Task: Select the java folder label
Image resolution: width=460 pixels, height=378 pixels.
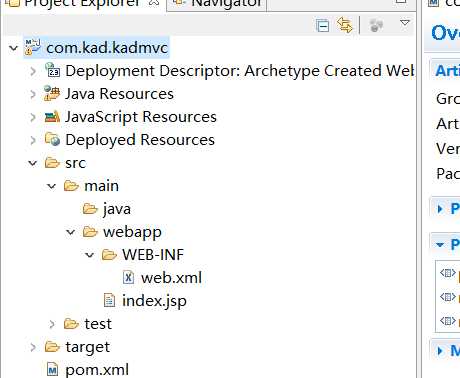Action: [117, 210]
